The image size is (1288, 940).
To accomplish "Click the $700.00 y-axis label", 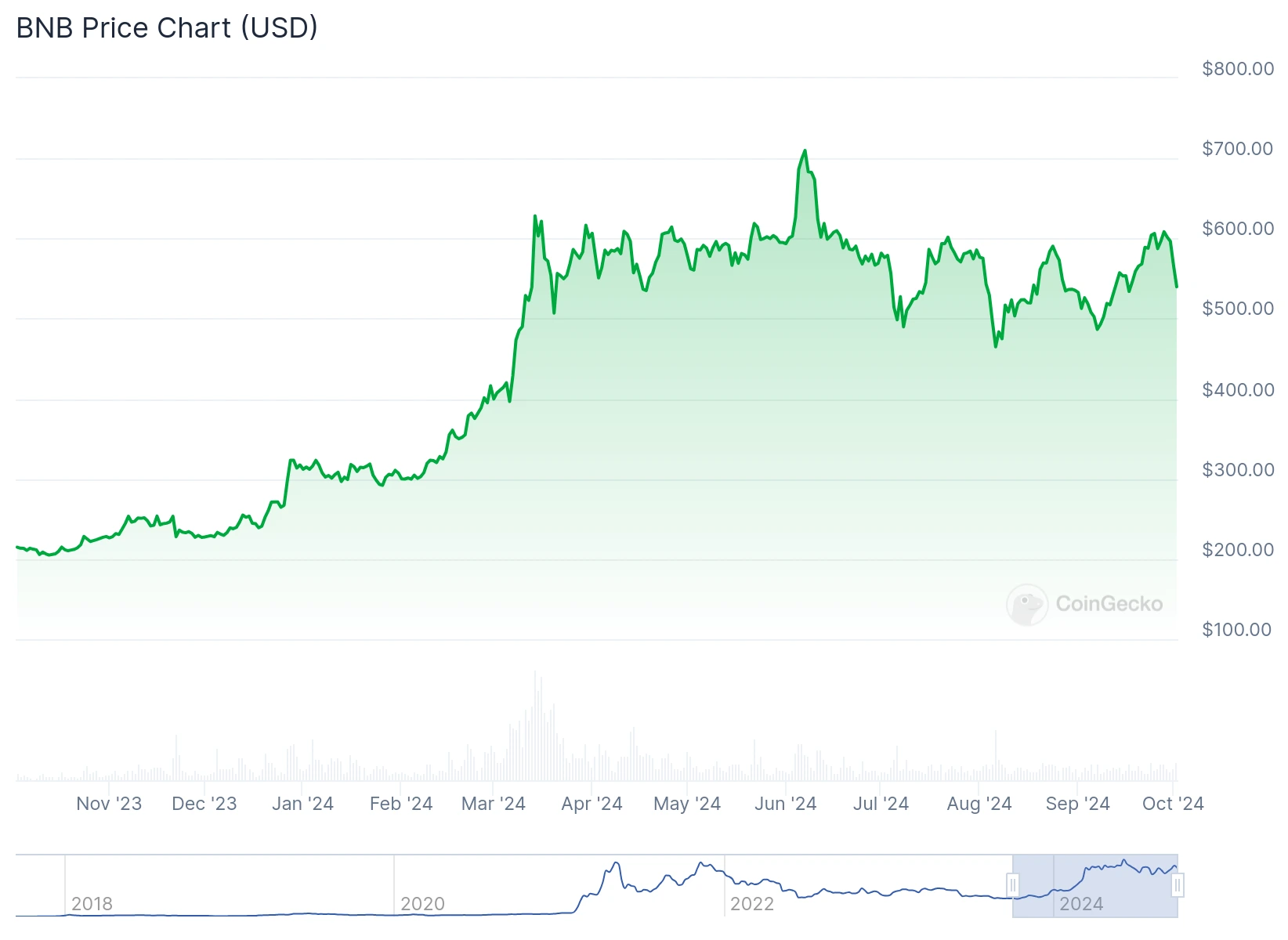I will pos(1238,149).
